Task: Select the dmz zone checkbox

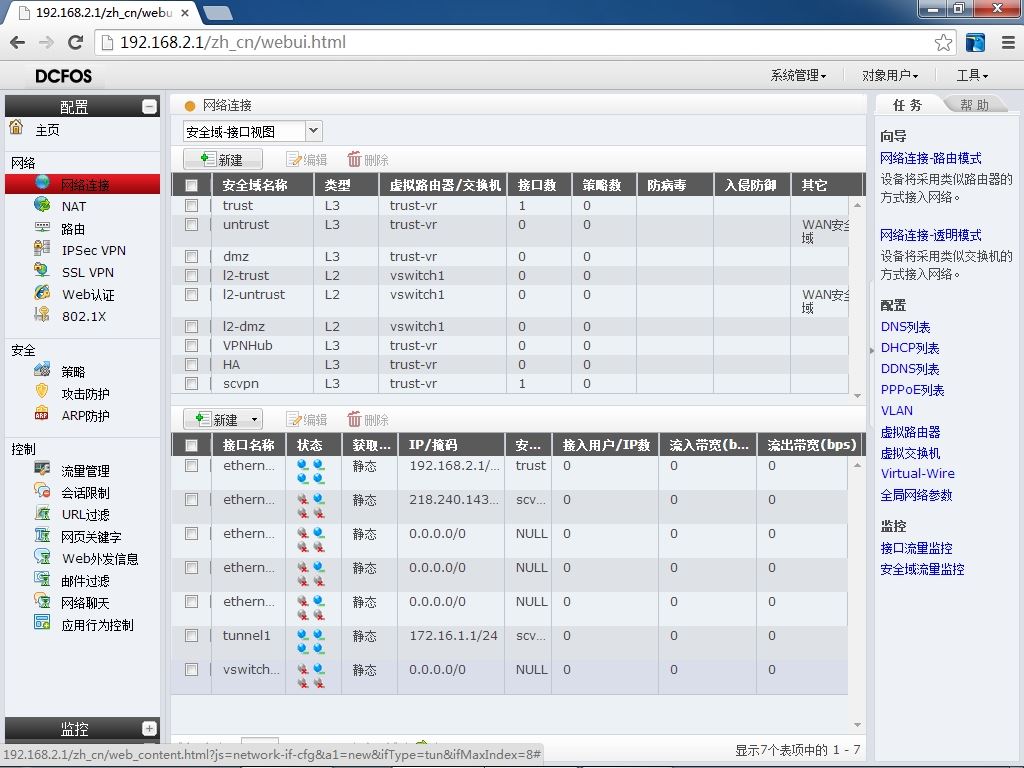Action: (191, 257)
